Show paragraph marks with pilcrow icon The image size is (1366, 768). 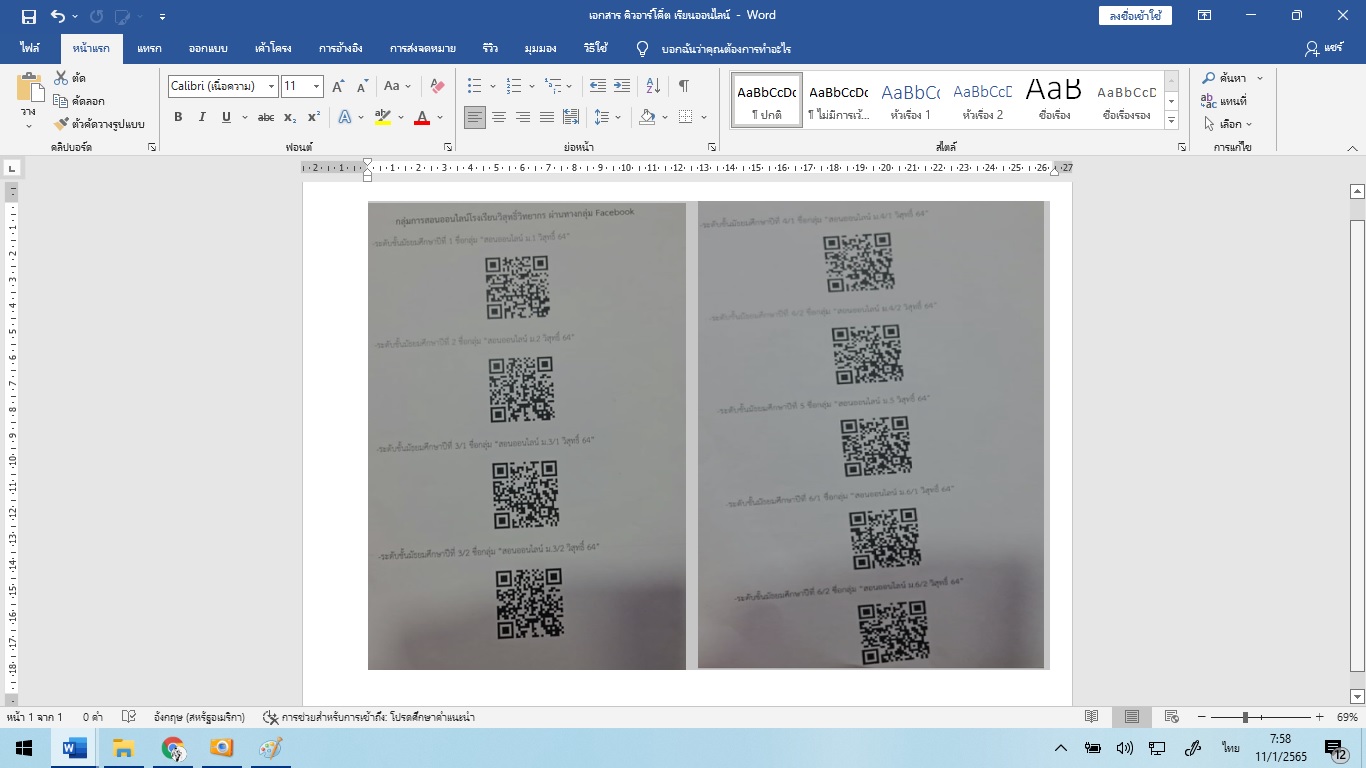[x=684, y=86]
